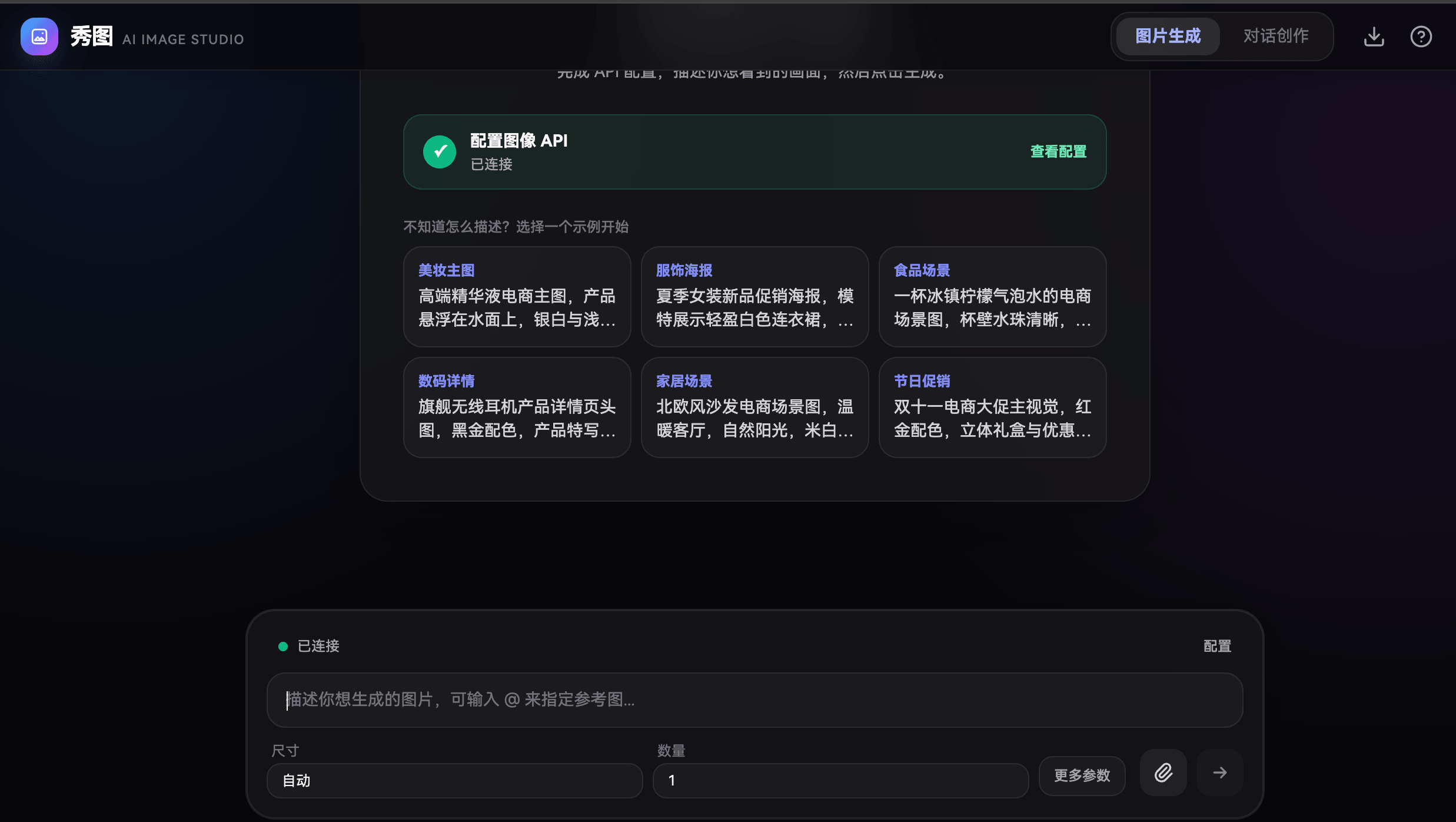Click the 秀图 app logo icon

coord(39,37)
